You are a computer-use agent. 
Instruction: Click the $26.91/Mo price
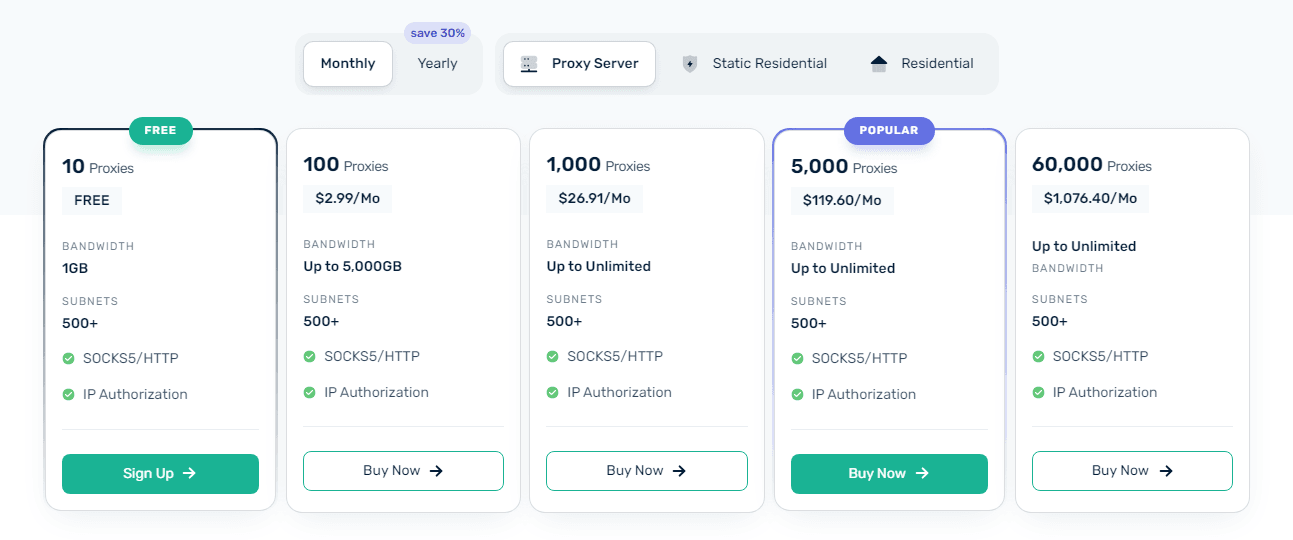pos(594,199)
